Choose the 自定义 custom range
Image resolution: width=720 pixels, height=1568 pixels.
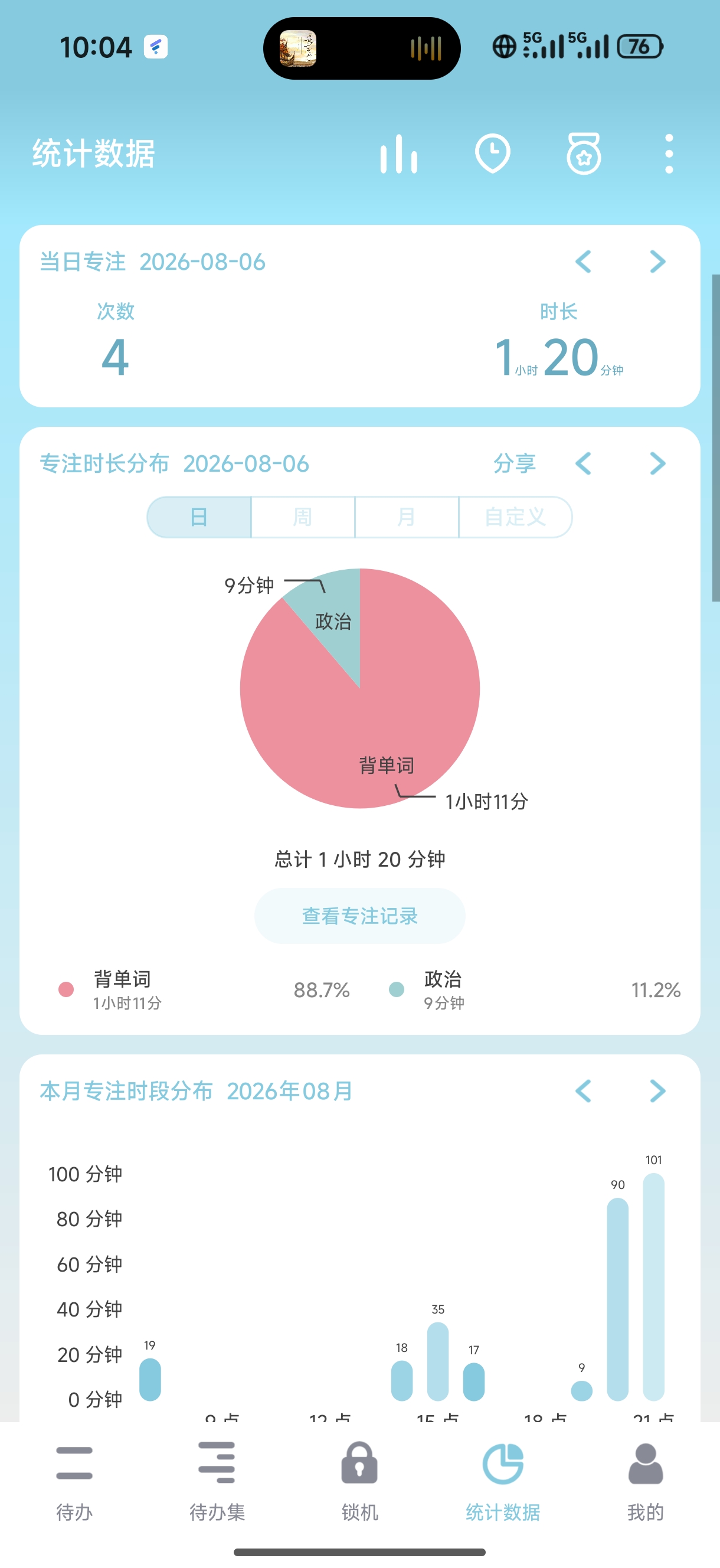(x=515, y=517)
